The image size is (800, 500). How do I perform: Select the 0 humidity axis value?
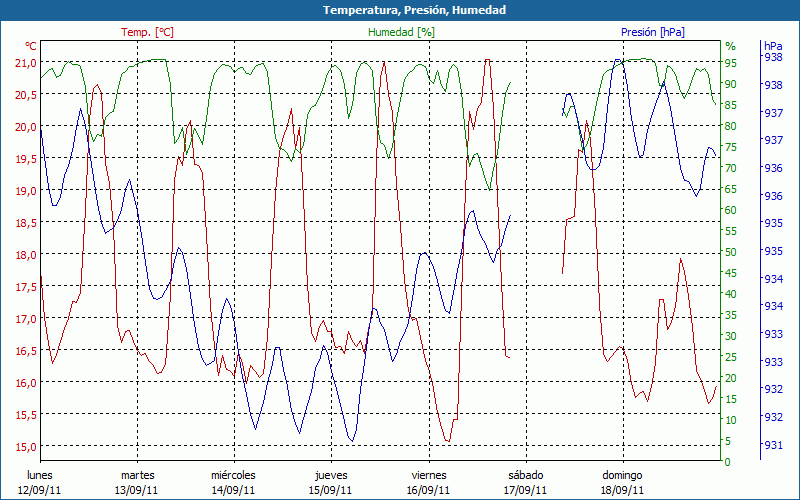[728, 462]
